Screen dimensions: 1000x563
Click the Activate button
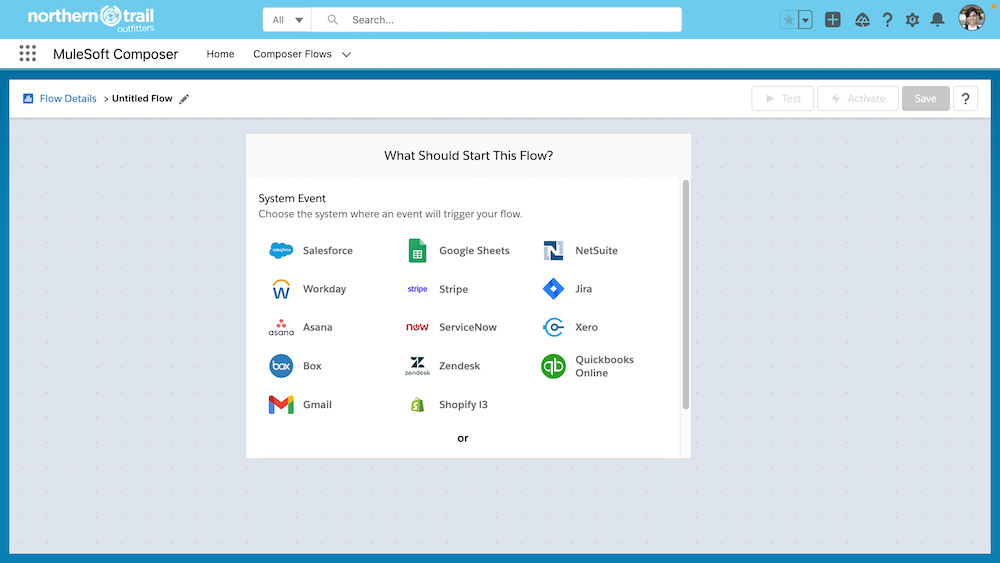[x=858, y=98]
